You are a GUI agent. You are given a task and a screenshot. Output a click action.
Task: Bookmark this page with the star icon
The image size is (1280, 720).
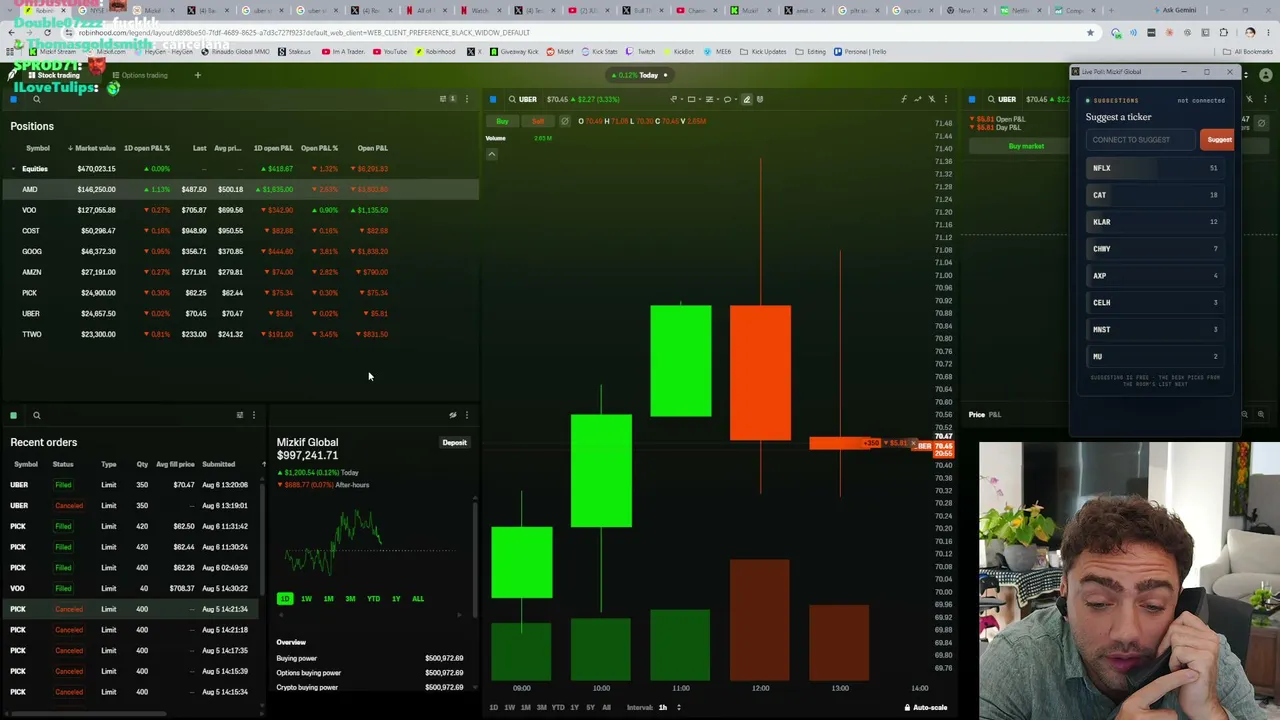coord(1090,32)
